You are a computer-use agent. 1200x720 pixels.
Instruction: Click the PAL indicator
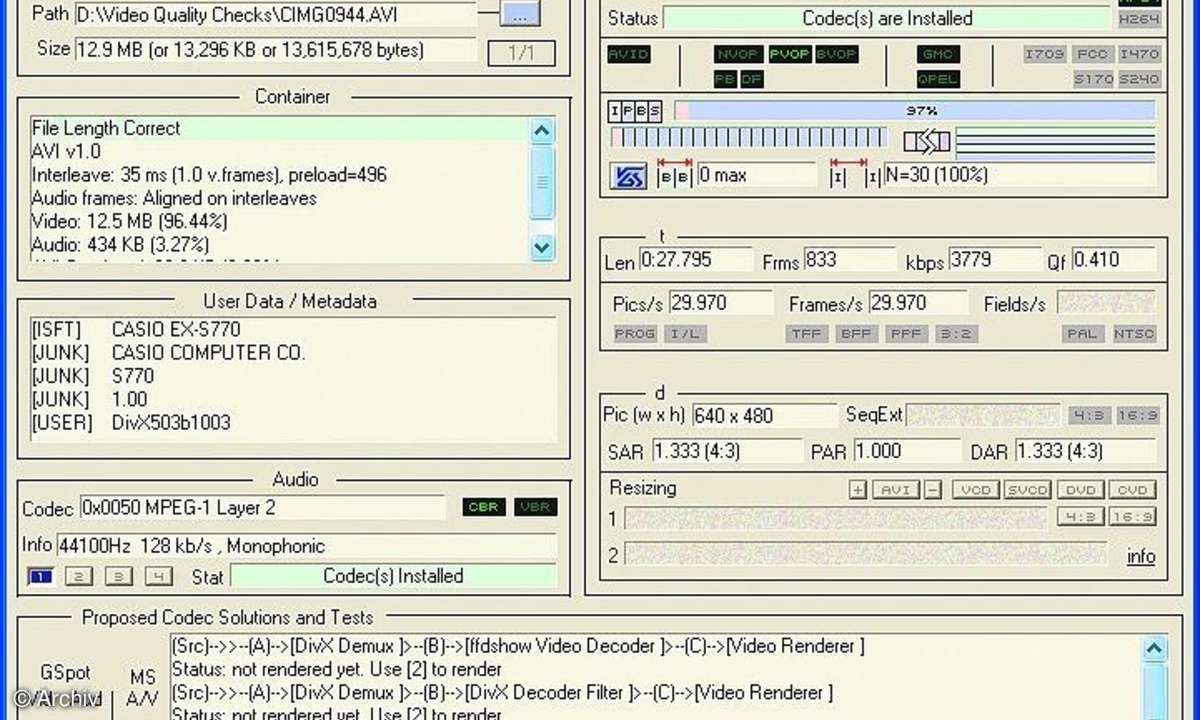1082,334
